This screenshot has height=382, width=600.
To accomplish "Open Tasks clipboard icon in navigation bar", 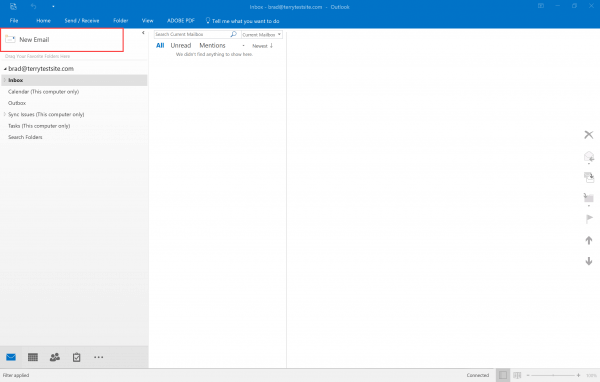I will 77,357.
